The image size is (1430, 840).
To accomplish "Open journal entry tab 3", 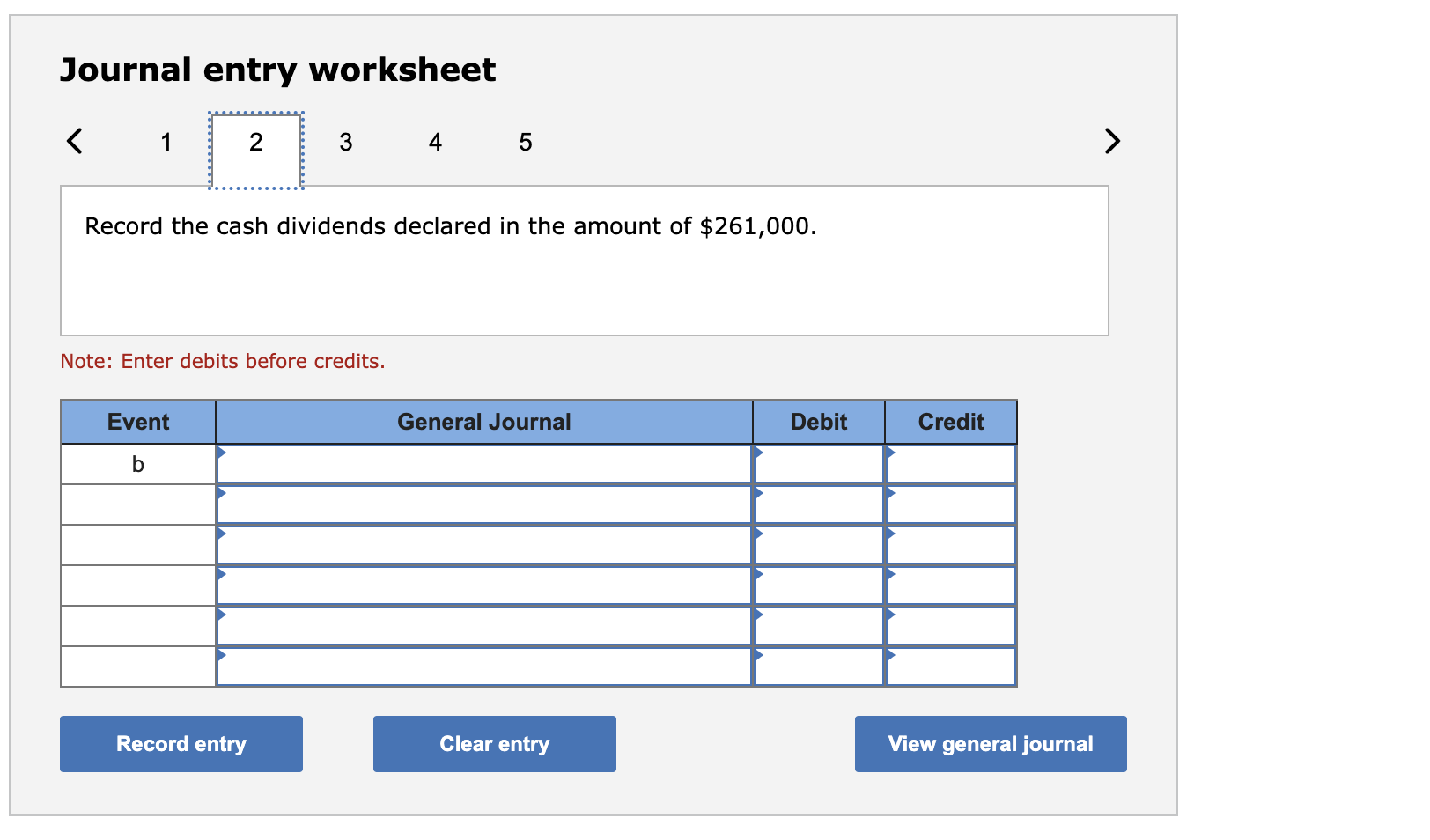I will [x=346, y=142].
